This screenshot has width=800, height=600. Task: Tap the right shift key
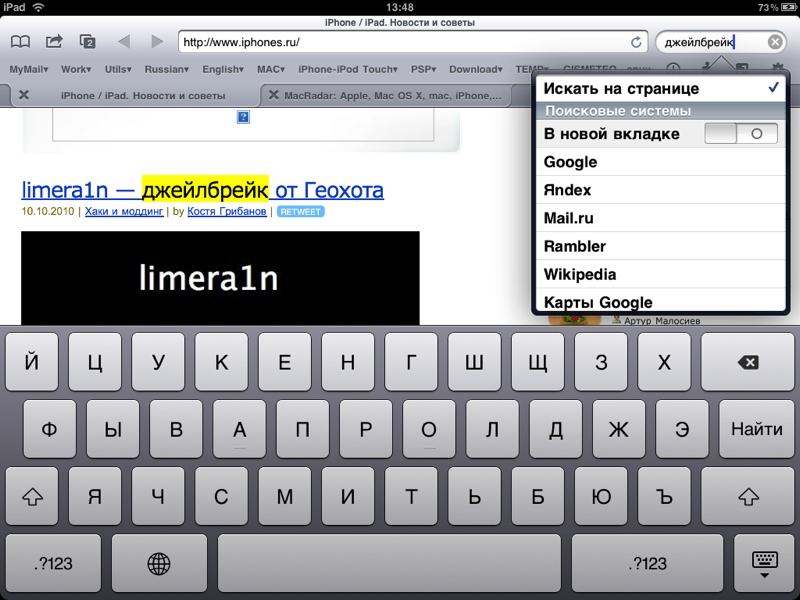[747, 496]
